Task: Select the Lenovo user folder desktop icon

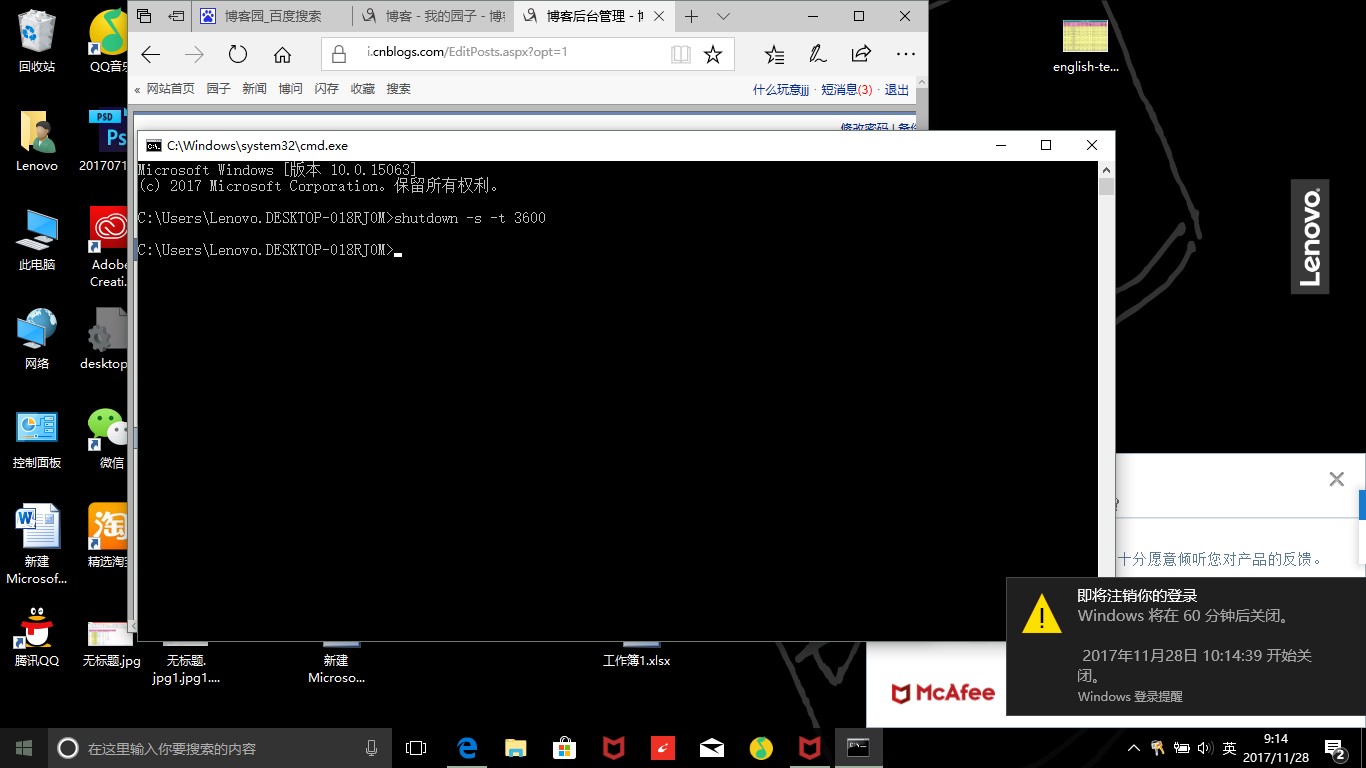Action: click(x=37, y=141)
